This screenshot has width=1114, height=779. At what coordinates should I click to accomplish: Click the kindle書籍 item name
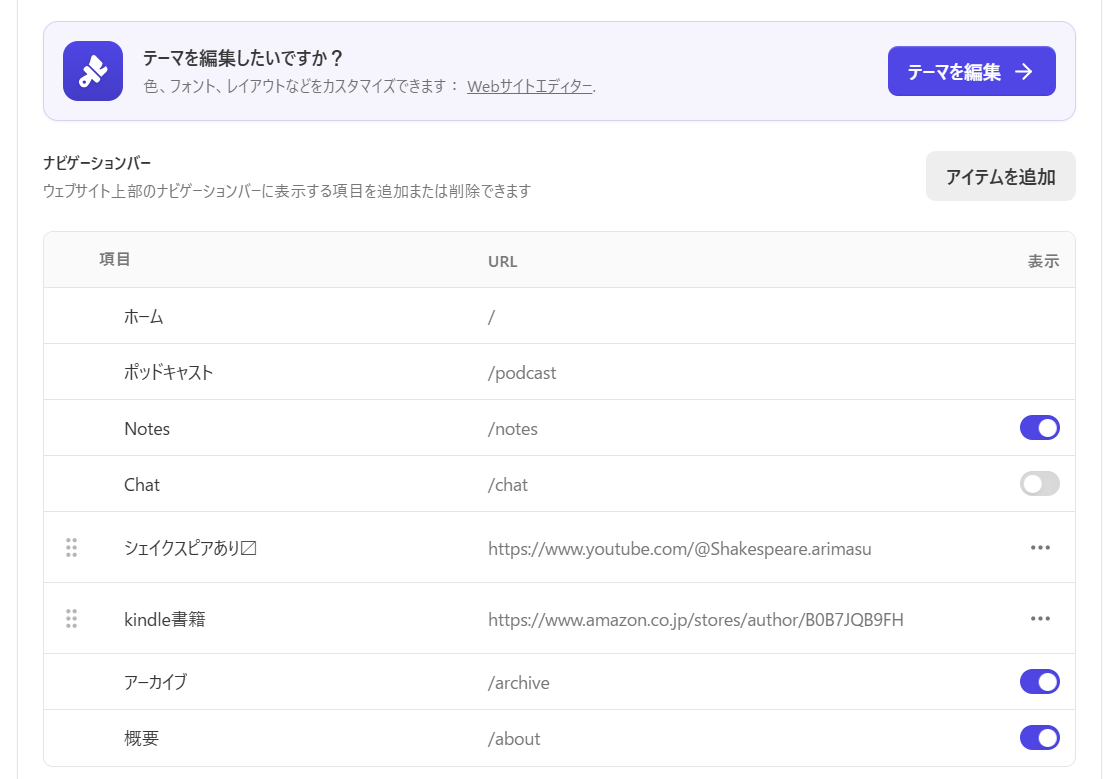click(165, 619)
